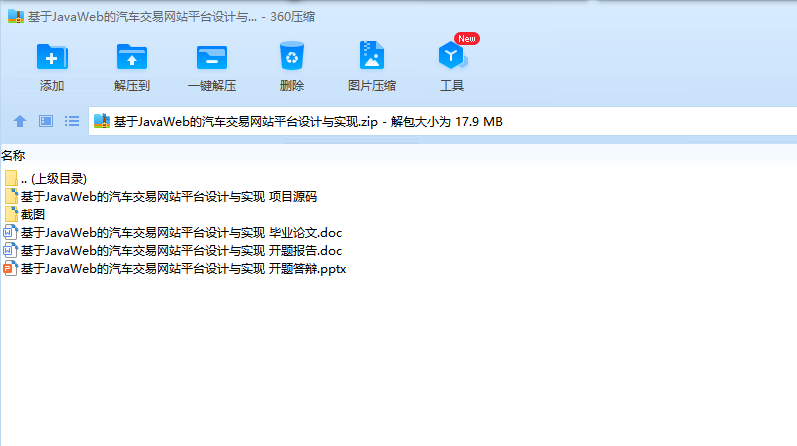Click the archive path address field
The width and height of the screenshot is (797, 446).
(x=442, y=122)
